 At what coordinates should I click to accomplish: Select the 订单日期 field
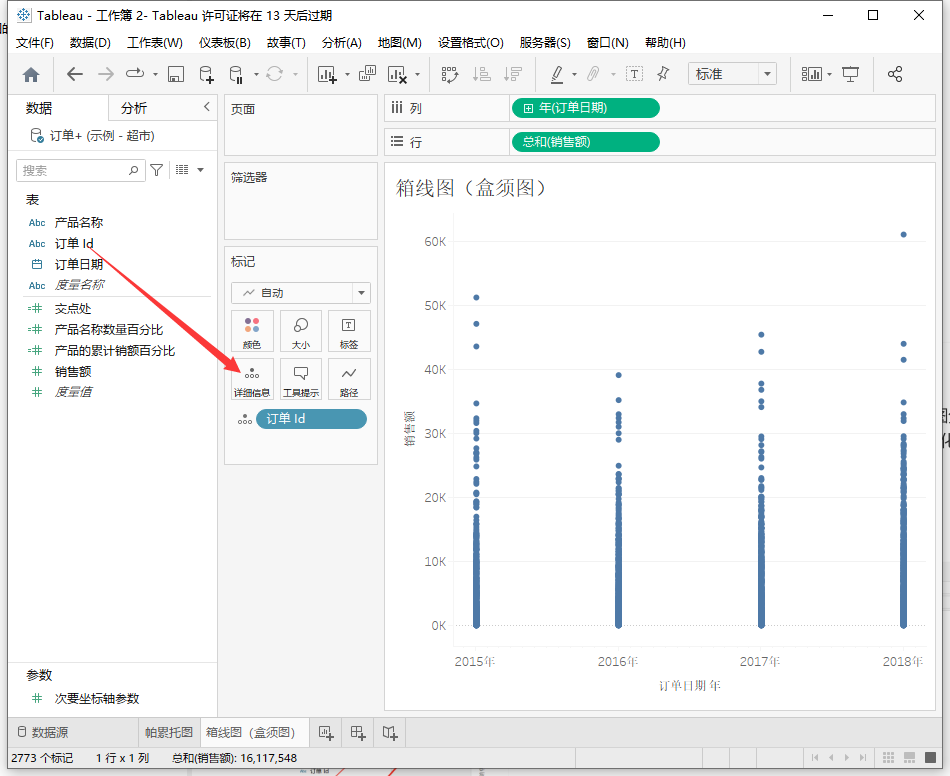coord(79,264)
